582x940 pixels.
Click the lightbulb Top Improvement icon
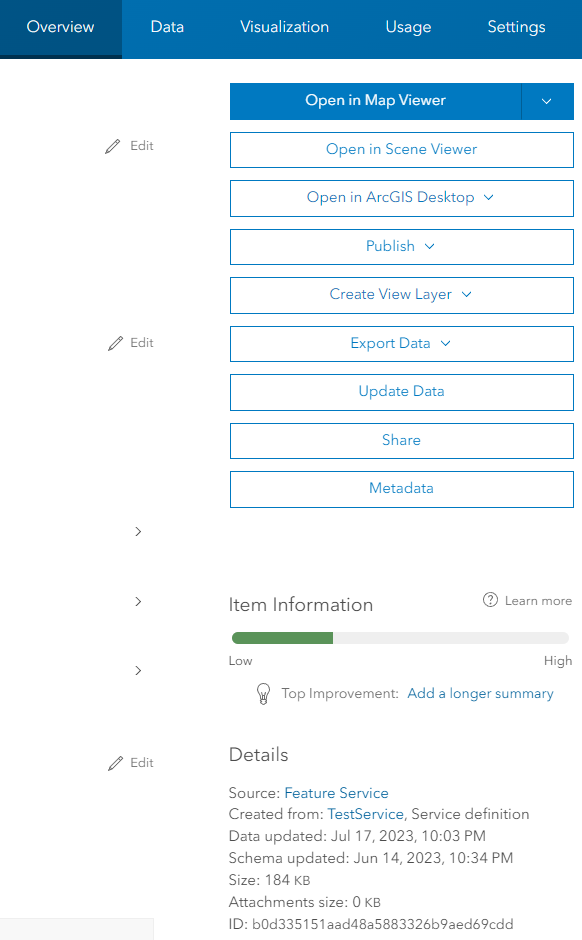[x=263, y=694]
